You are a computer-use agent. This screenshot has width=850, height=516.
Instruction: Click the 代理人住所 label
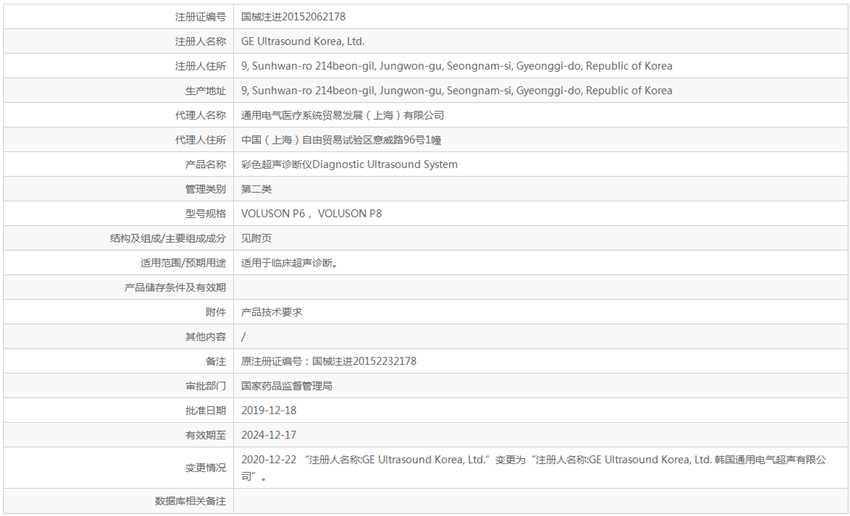point(200,140)
